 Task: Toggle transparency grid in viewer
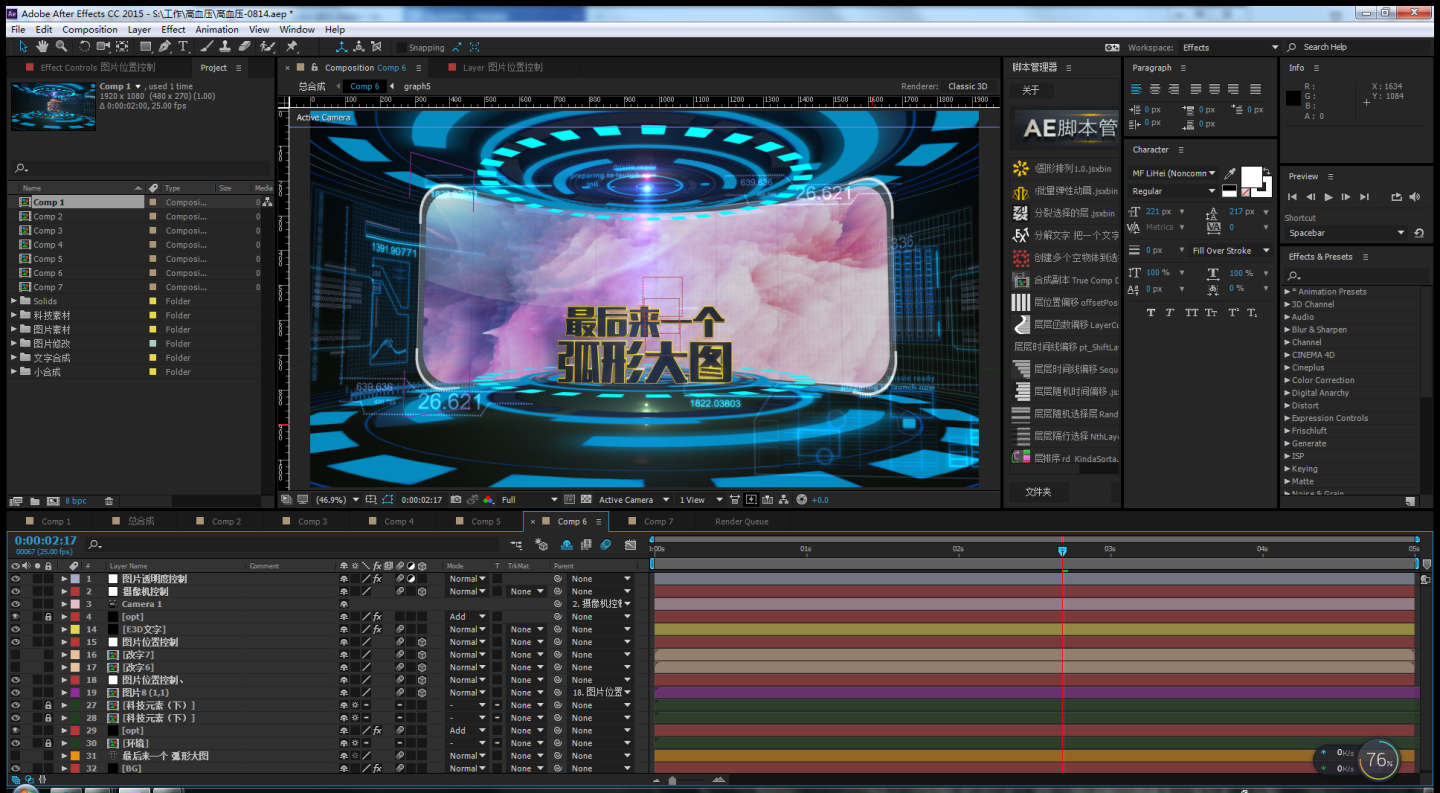tap(586, 500)
